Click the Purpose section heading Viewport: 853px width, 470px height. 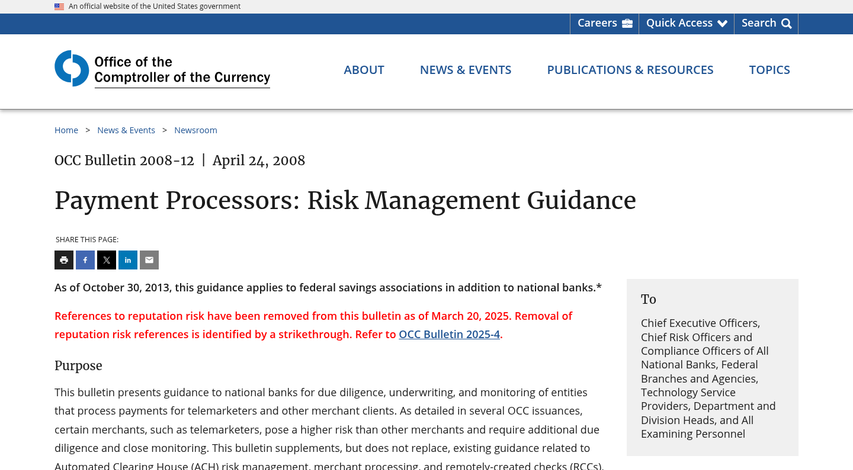coord(78,366)
